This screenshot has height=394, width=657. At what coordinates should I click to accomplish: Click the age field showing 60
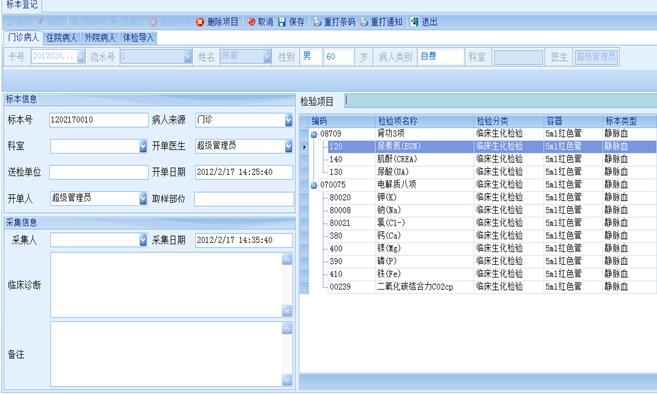(x=339, y=57)
